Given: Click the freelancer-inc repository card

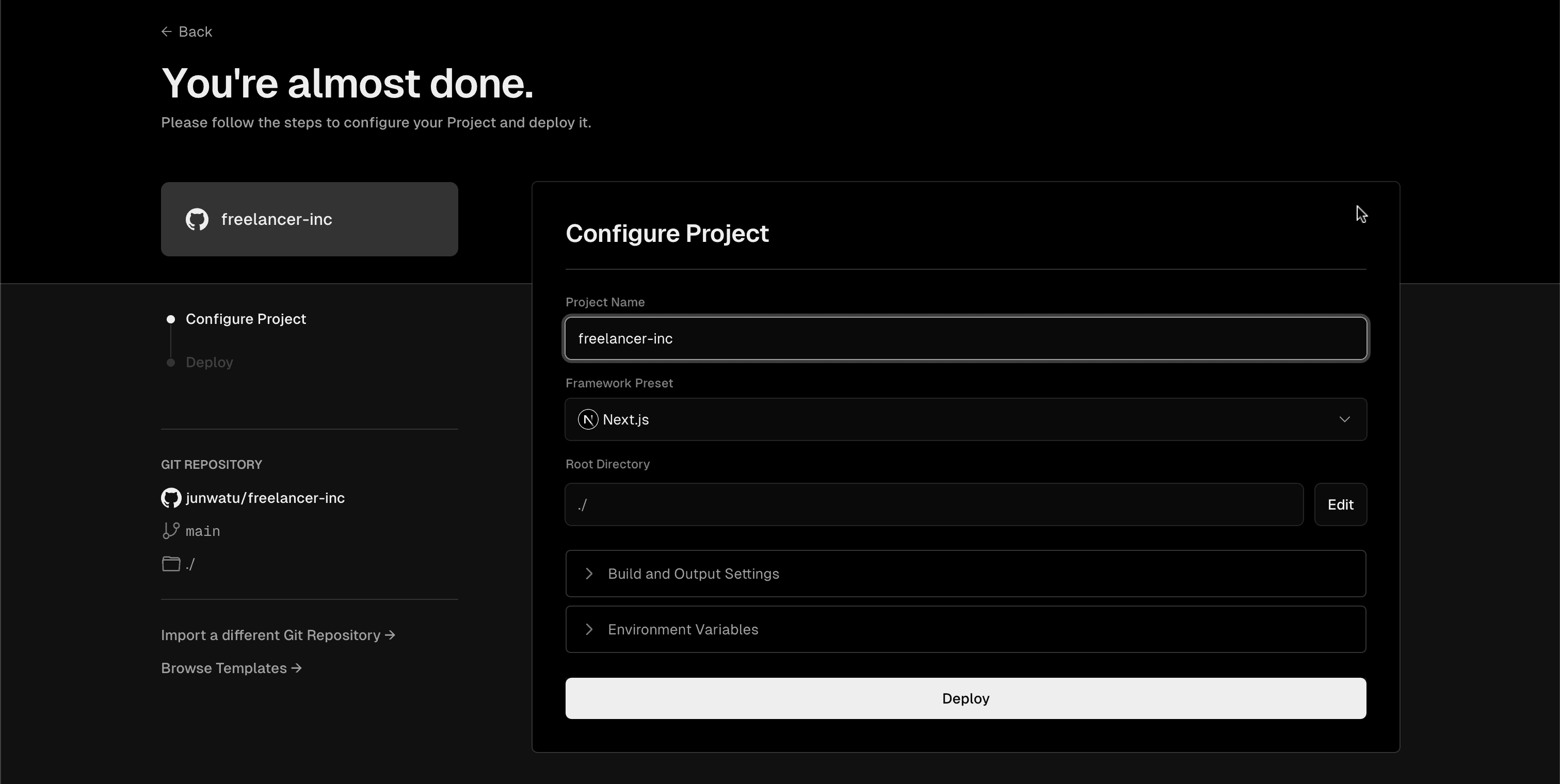Looking at the screenshot, I should click(310, 219).
